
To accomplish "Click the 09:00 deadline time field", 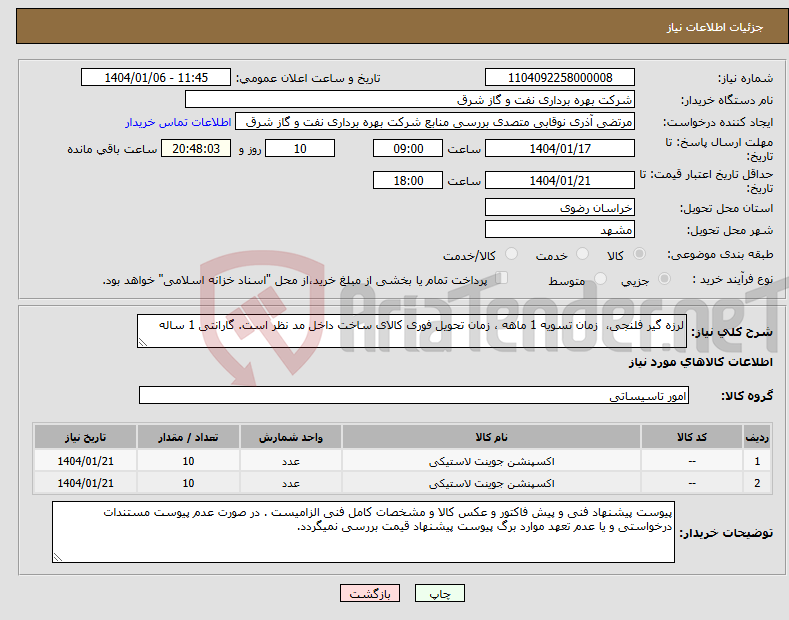I will (x=408, y=148).
